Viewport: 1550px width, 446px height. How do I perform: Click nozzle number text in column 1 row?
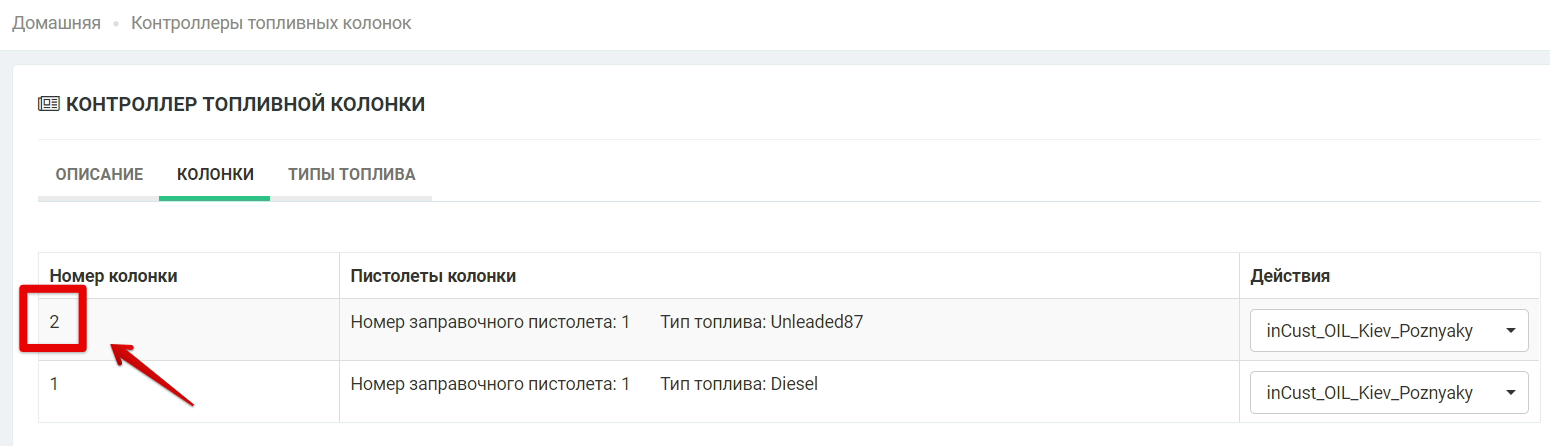point(489,383)
